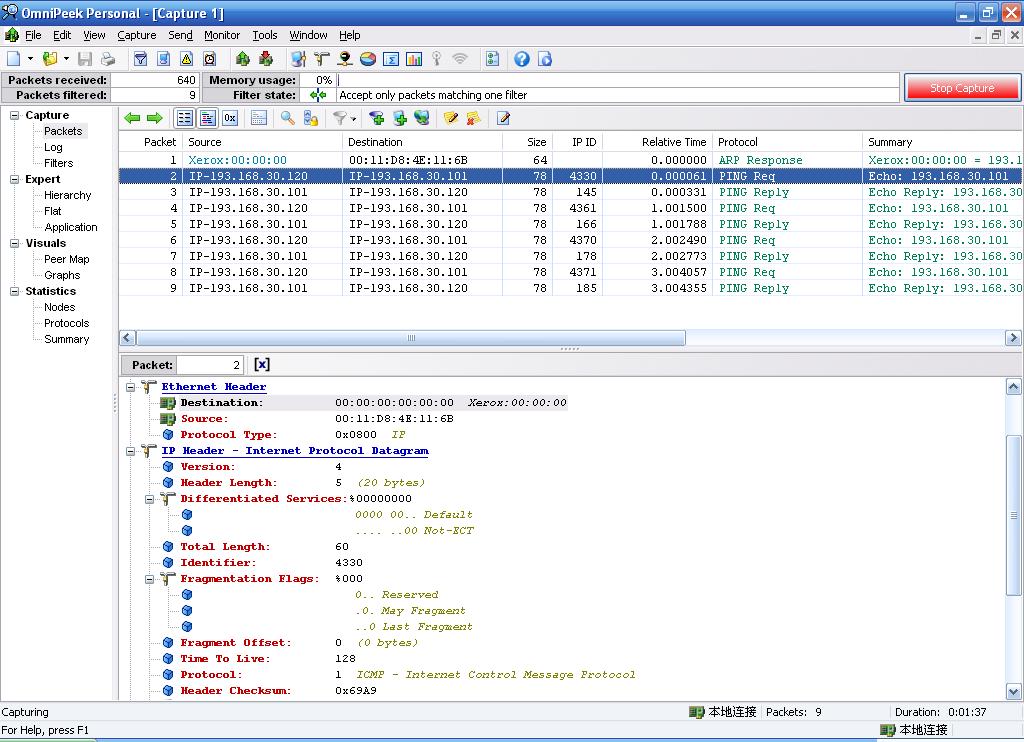Open the Capture menu

(x=136, y=35)
